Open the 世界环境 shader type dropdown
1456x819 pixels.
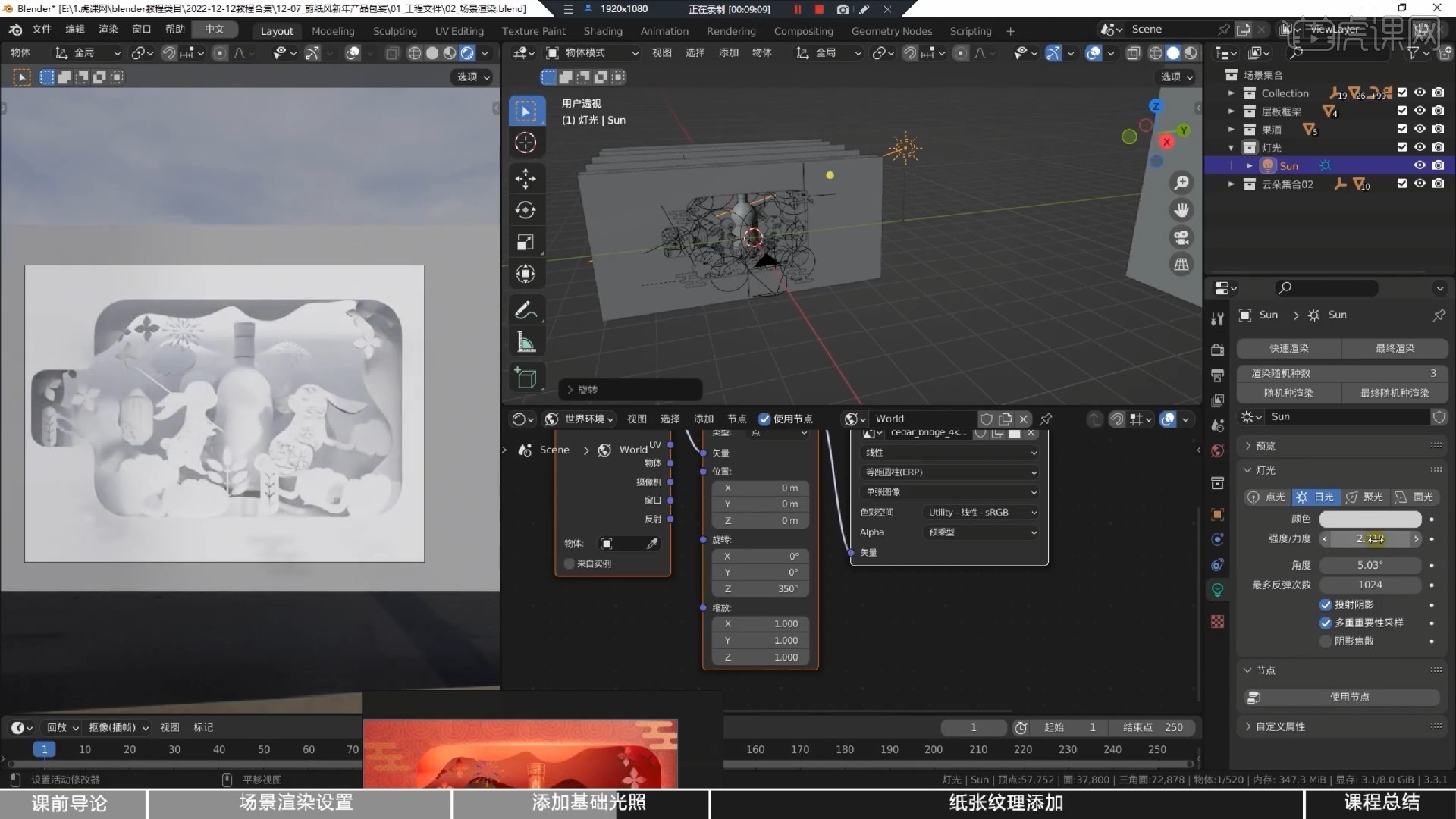pyautogui.click(x=579, y=419)
